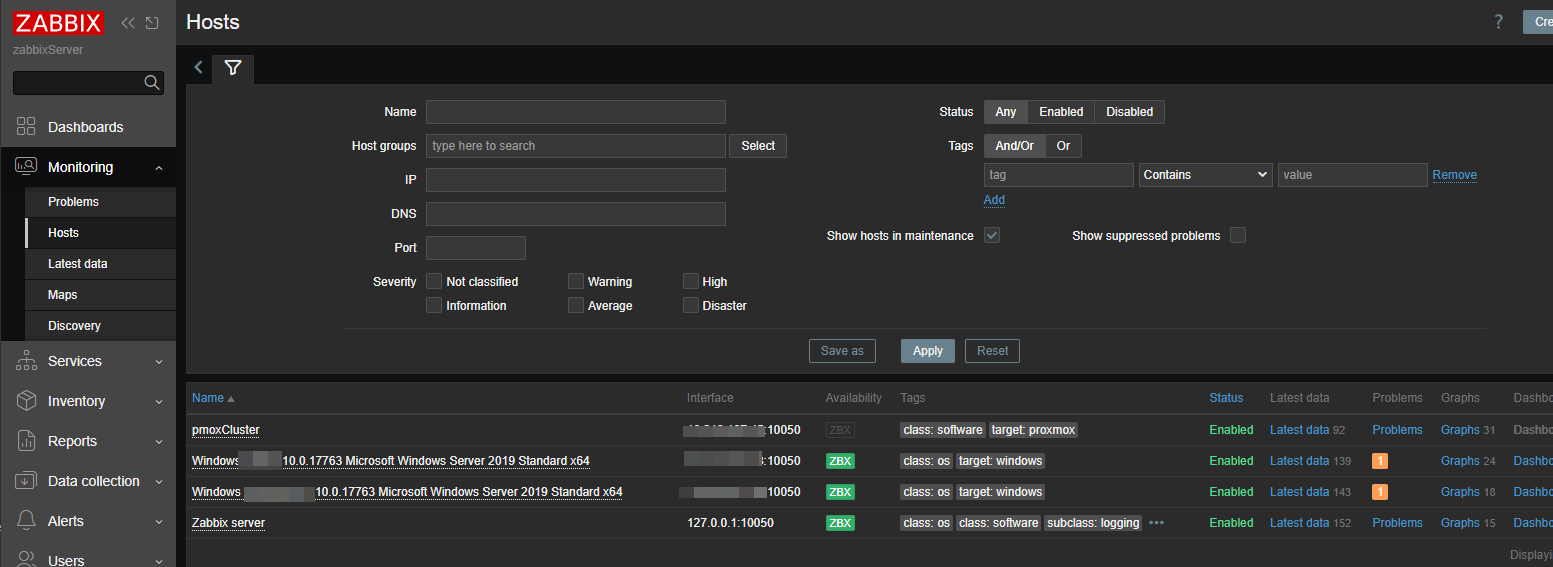
Task: Show more tags for Zabbix server
Action: [x=1157, y=523]
